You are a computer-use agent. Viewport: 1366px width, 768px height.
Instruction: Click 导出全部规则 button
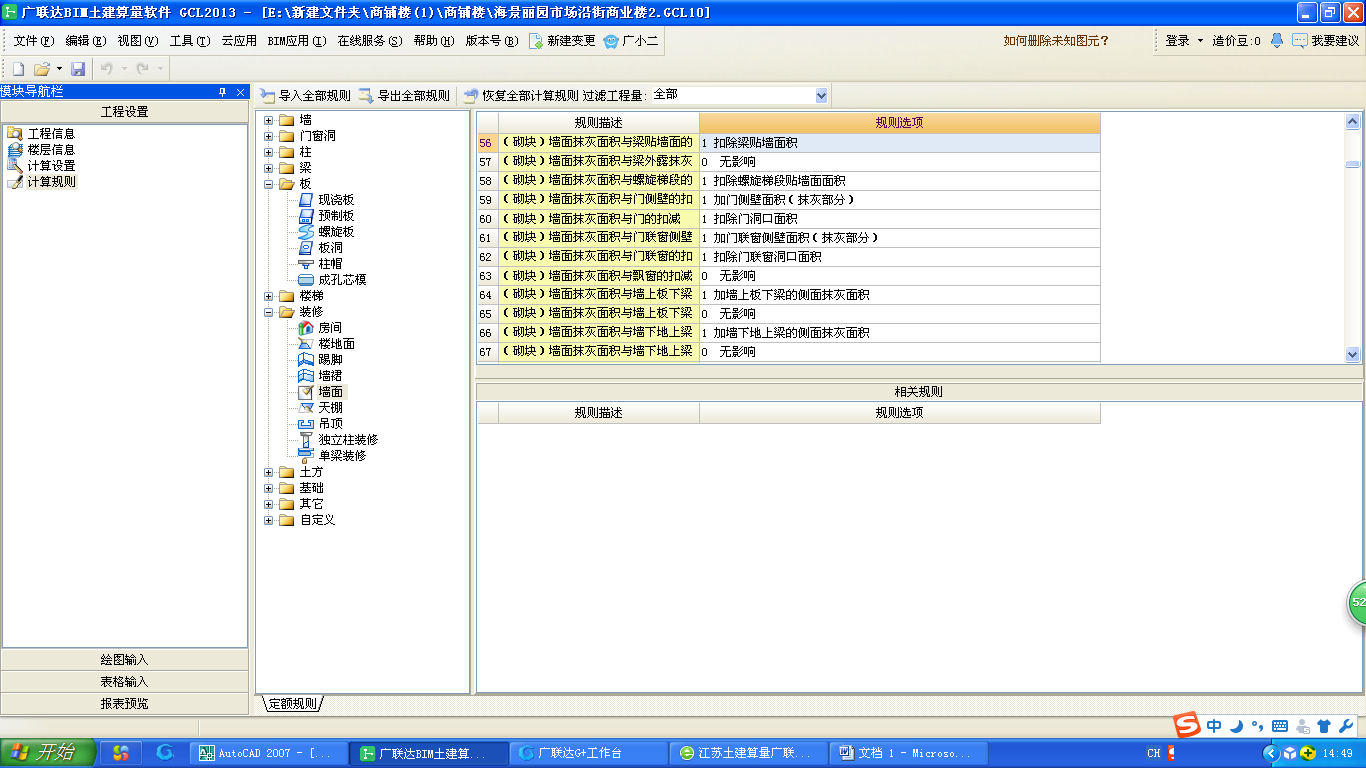tap(405, 96)
